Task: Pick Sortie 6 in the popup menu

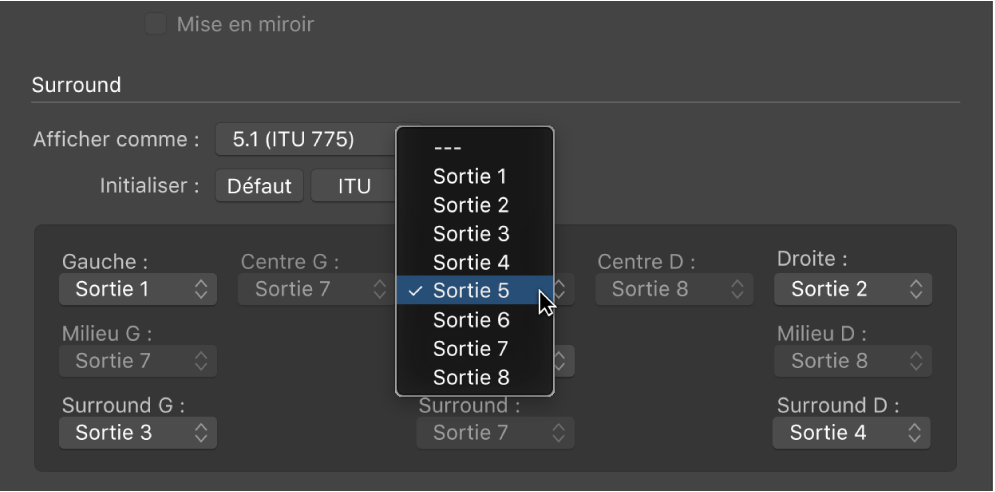Action: pos(470,320)
